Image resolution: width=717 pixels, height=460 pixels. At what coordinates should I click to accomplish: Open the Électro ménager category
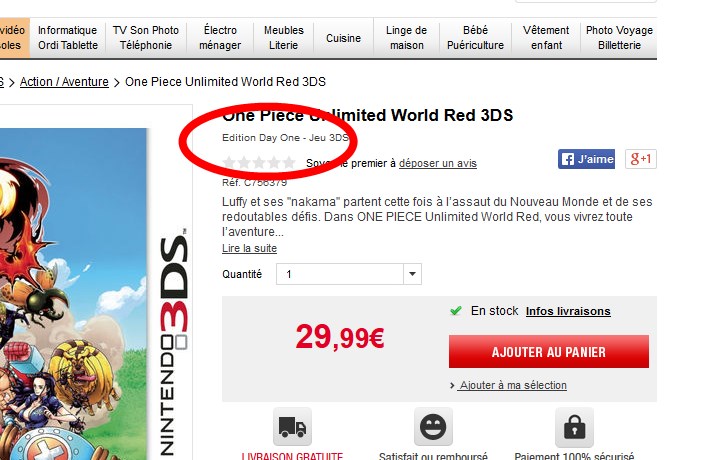(x=220, y=38)
